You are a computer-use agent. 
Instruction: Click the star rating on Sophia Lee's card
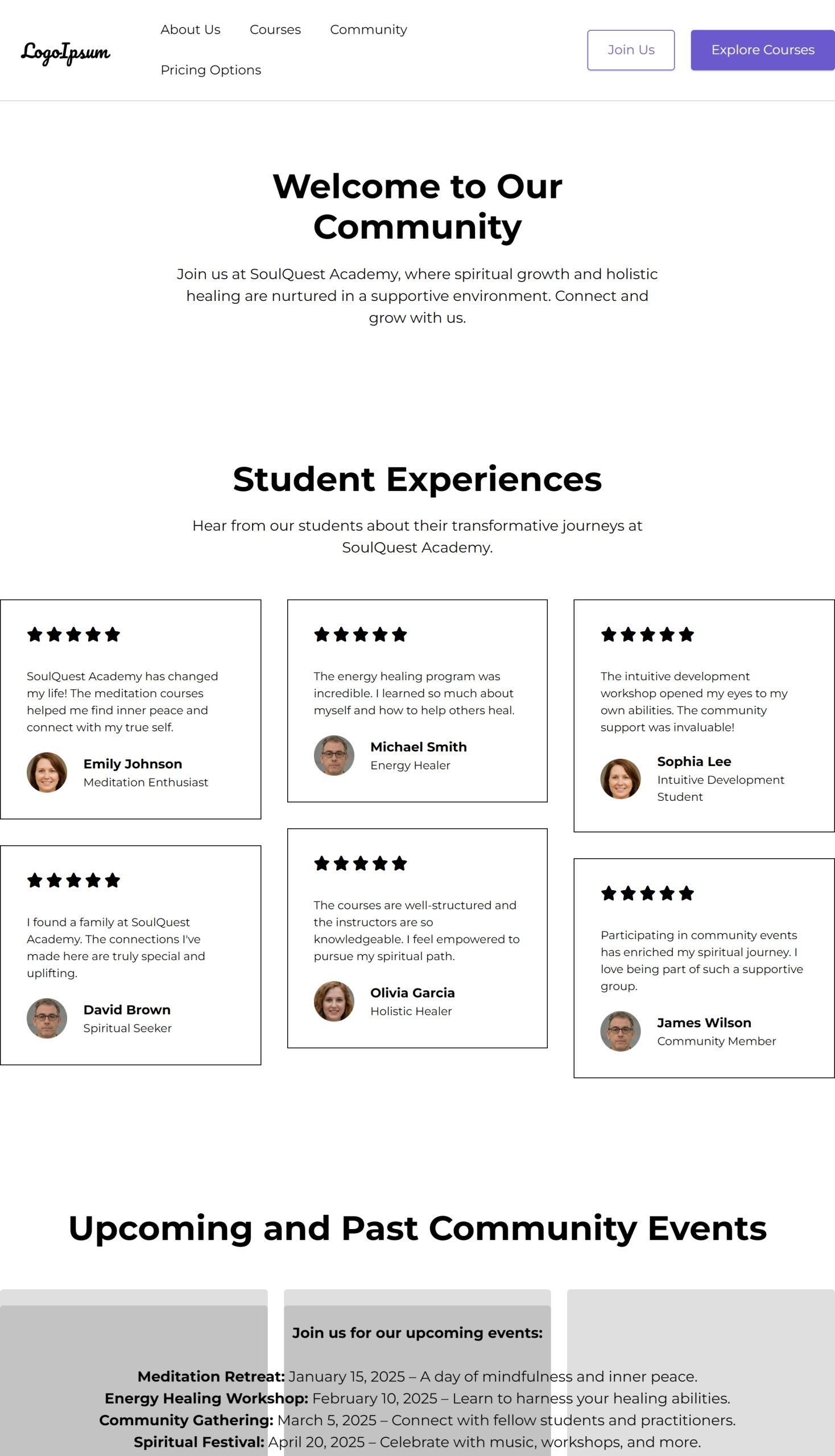click(x=647, y=634)
